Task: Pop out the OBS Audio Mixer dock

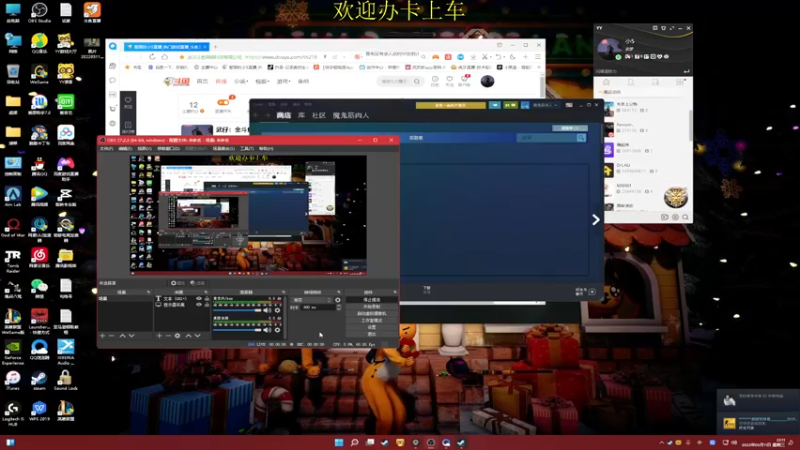Action: [x=283, y=292]
